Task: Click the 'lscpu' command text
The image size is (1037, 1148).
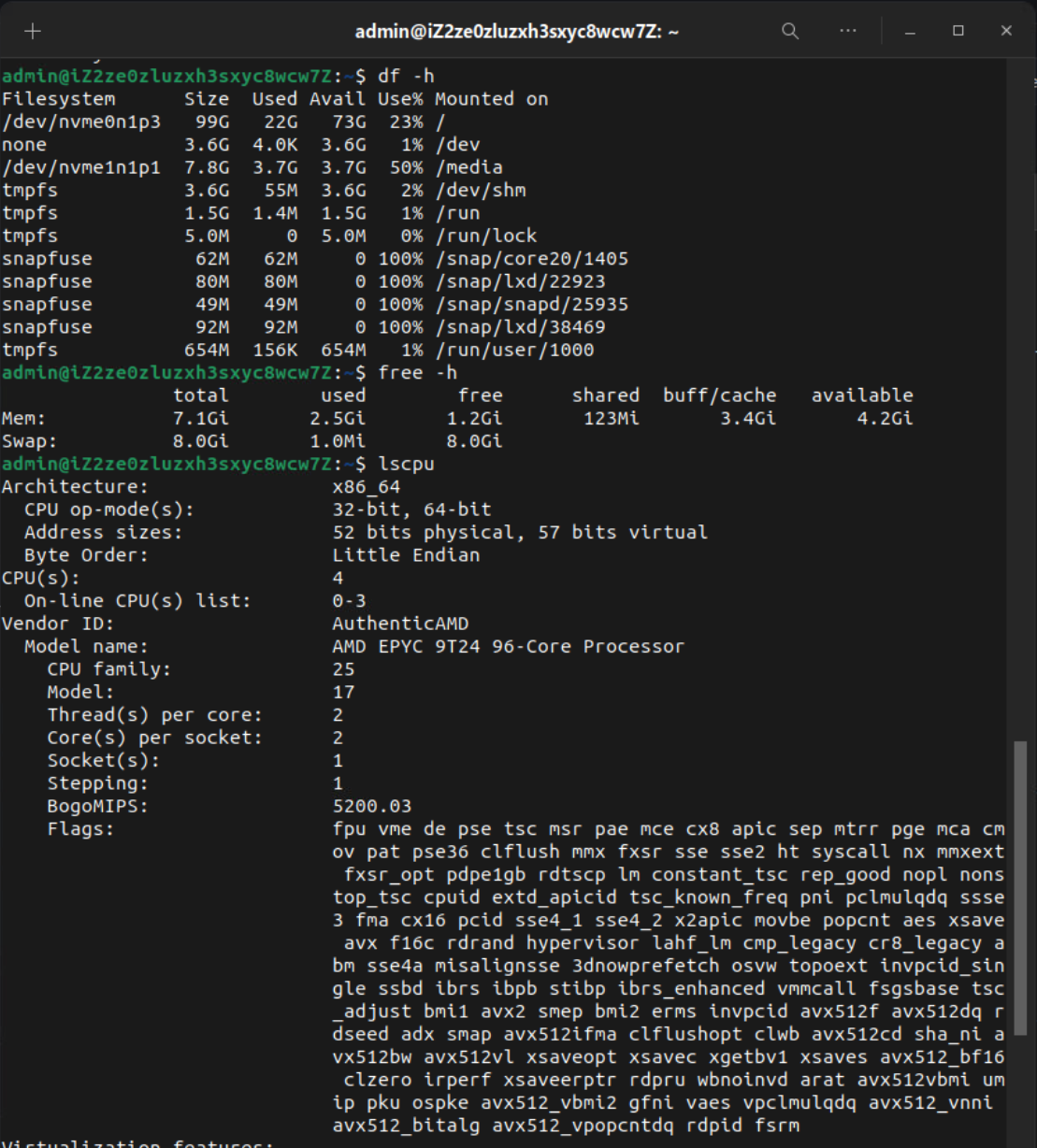Action: 406,464
